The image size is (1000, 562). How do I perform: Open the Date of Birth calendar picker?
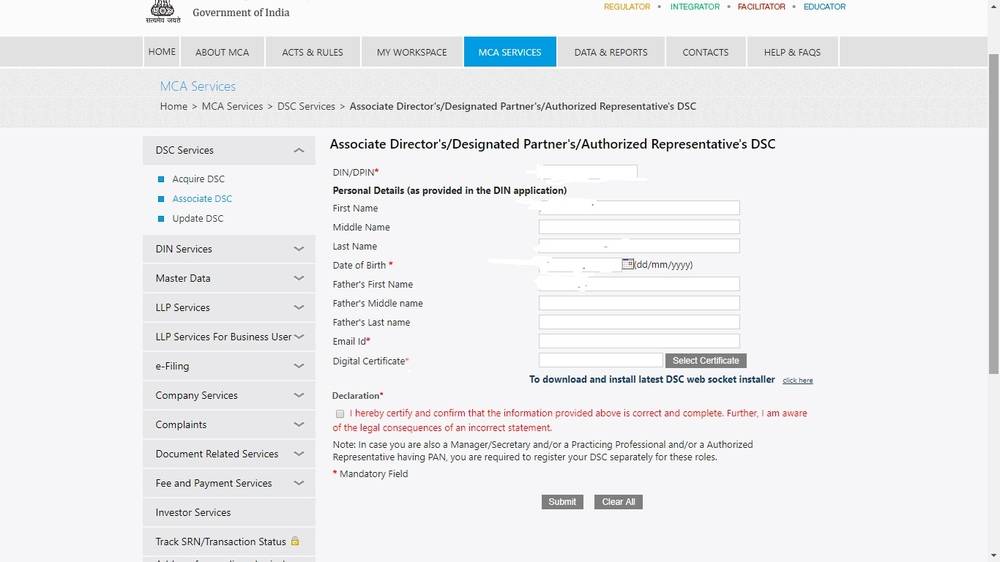tap(628, 265)
